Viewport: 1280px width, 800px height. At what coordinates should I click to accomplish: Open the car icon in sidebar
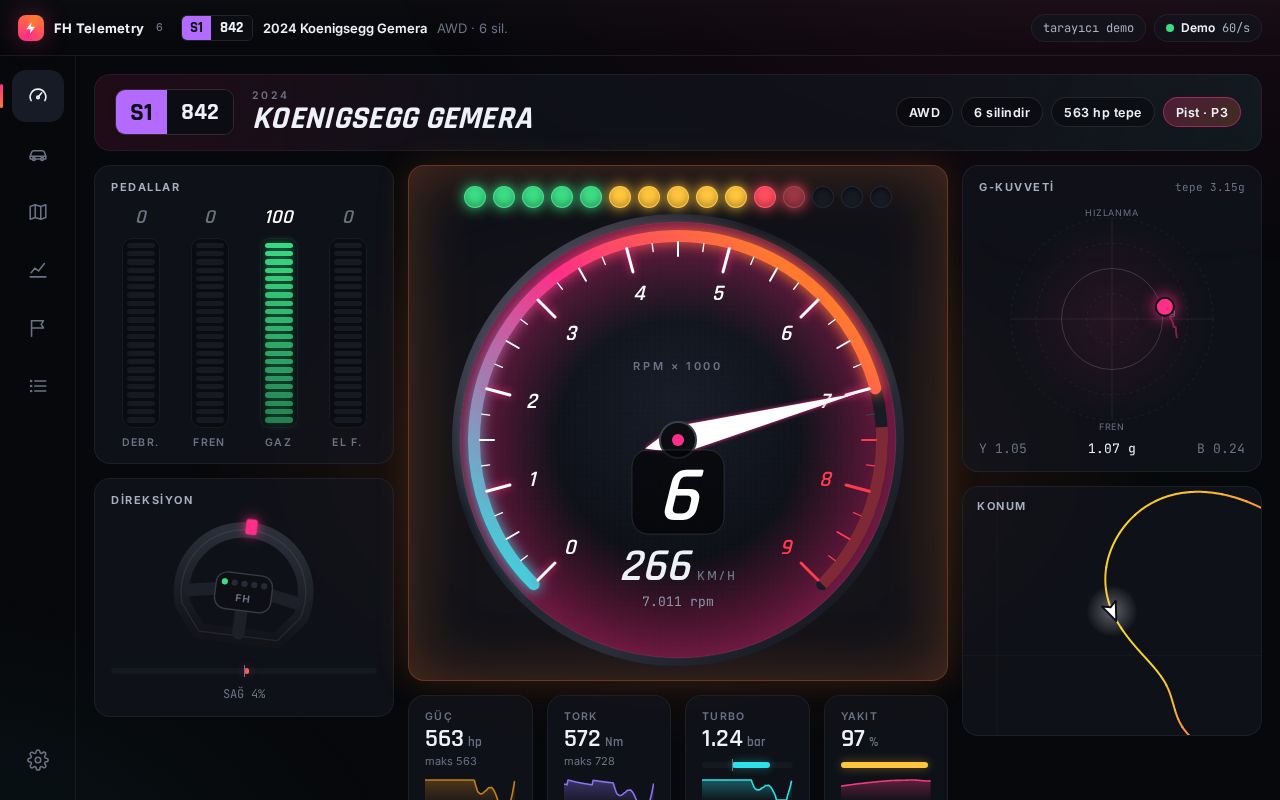pos(38,155)
